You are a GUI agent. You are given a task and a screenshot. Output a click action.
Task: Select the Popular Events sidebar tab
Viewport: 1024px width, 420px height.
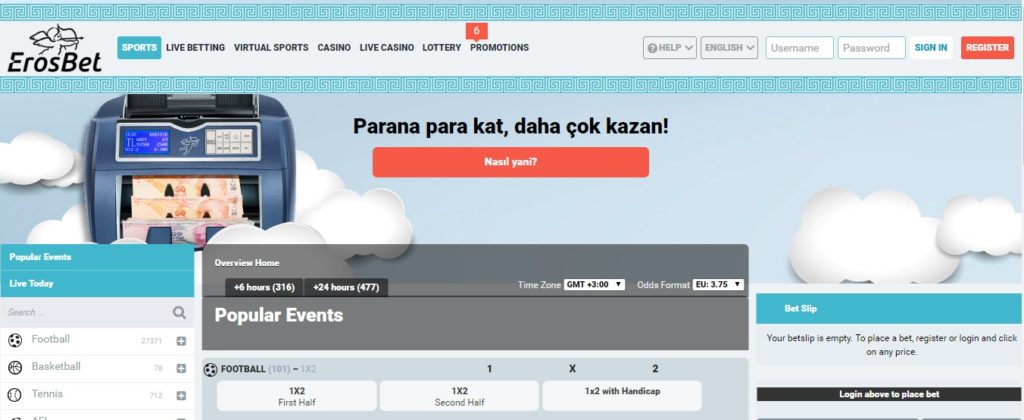tap(97, 257)
